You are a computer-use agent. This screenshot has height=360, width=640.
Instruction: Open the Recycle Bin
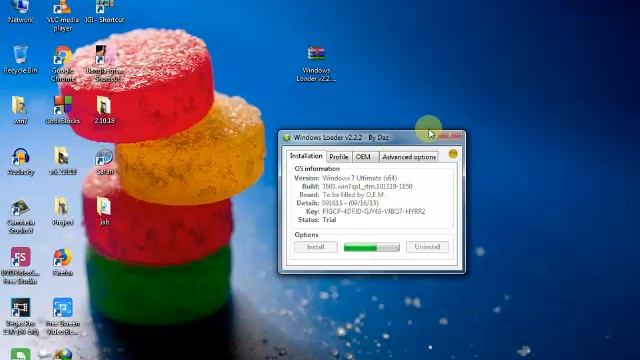click(x=20, y=60)
